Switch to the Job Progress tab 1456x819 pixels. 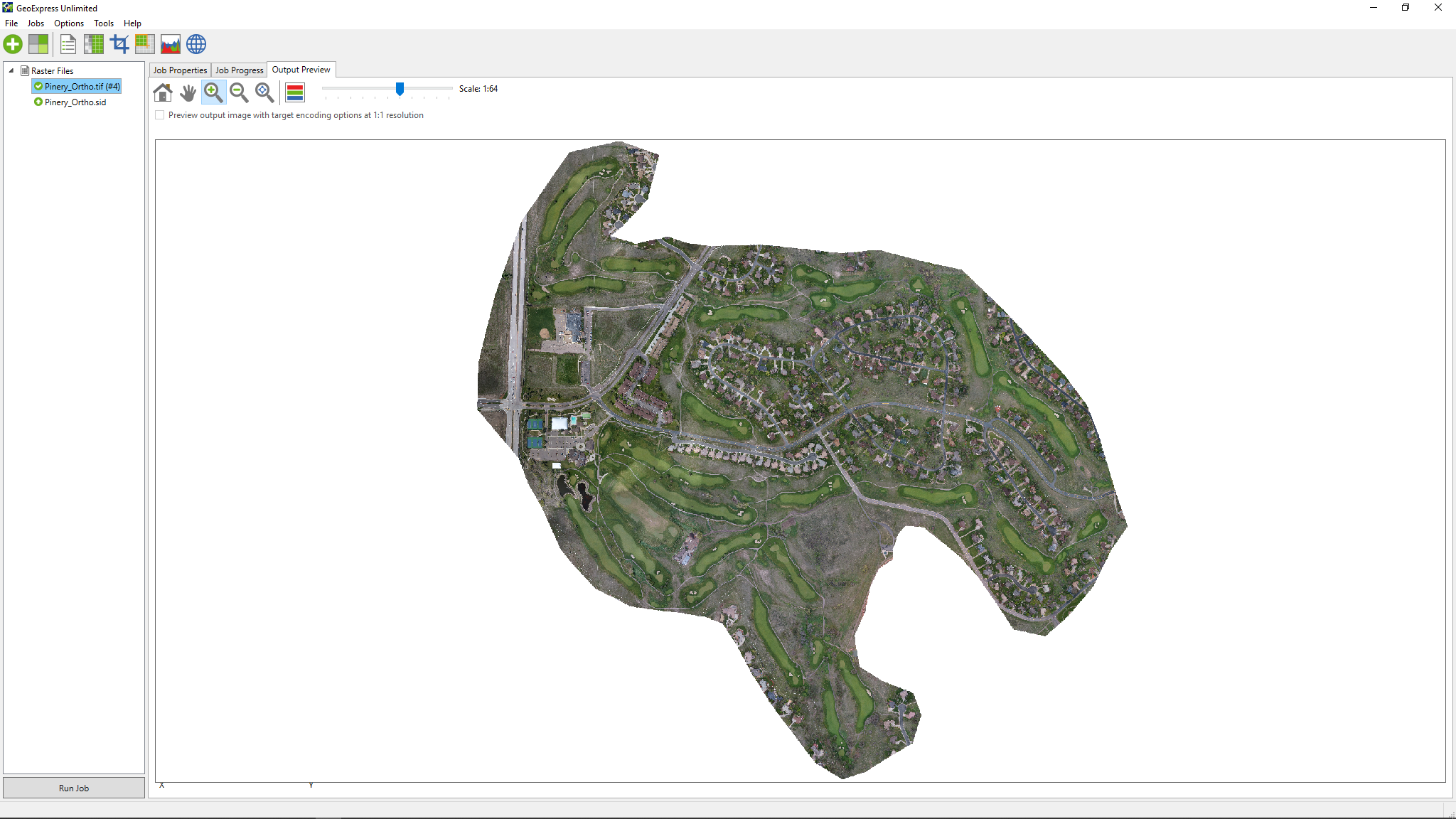click(x=239, y=69)
